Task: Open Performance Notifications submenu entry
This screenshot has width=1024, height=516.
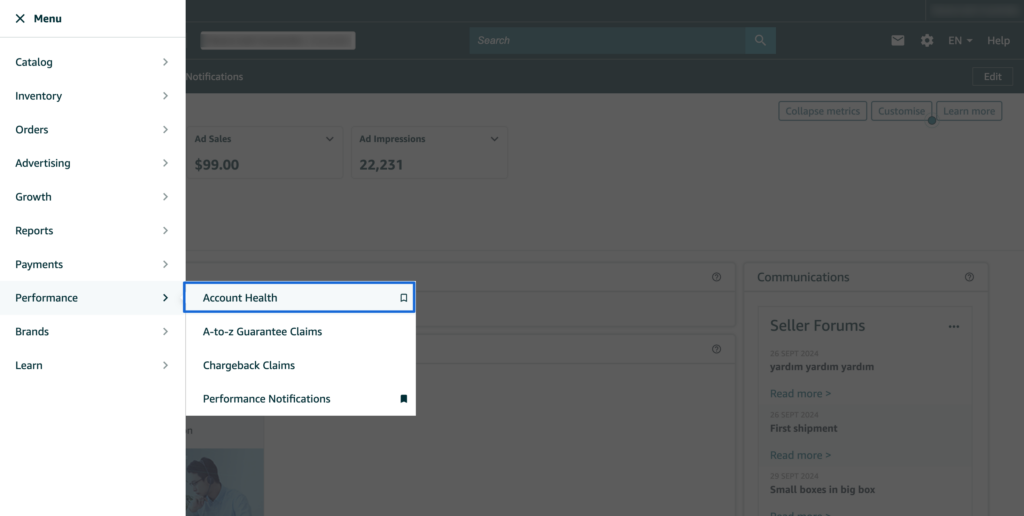Action: (300, 399)
